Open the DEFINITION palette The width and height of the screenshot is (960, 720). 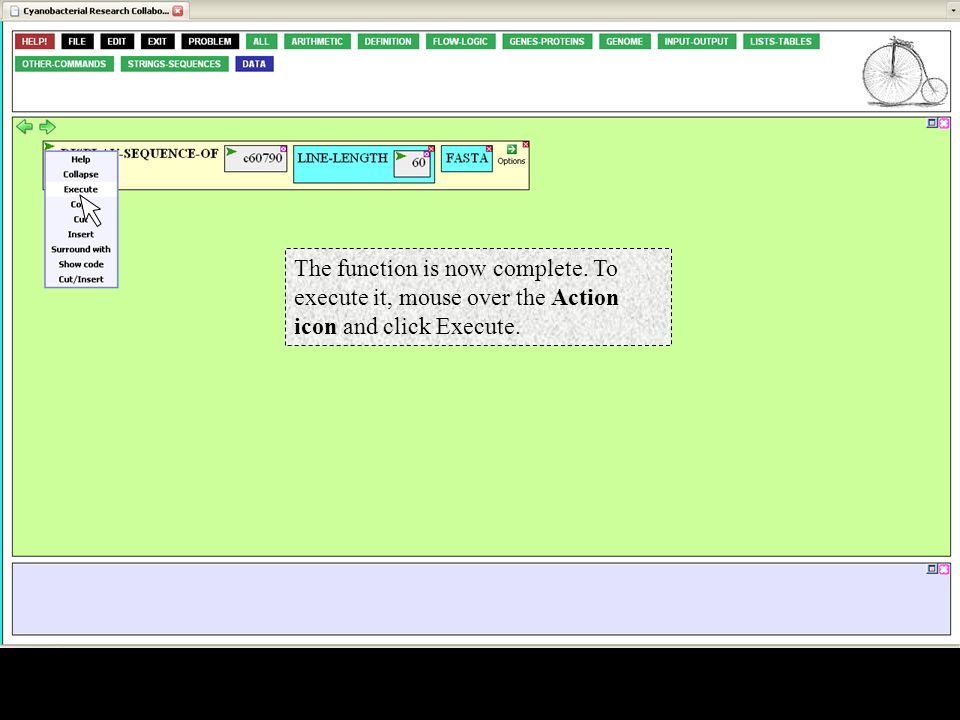coord(388,42)
